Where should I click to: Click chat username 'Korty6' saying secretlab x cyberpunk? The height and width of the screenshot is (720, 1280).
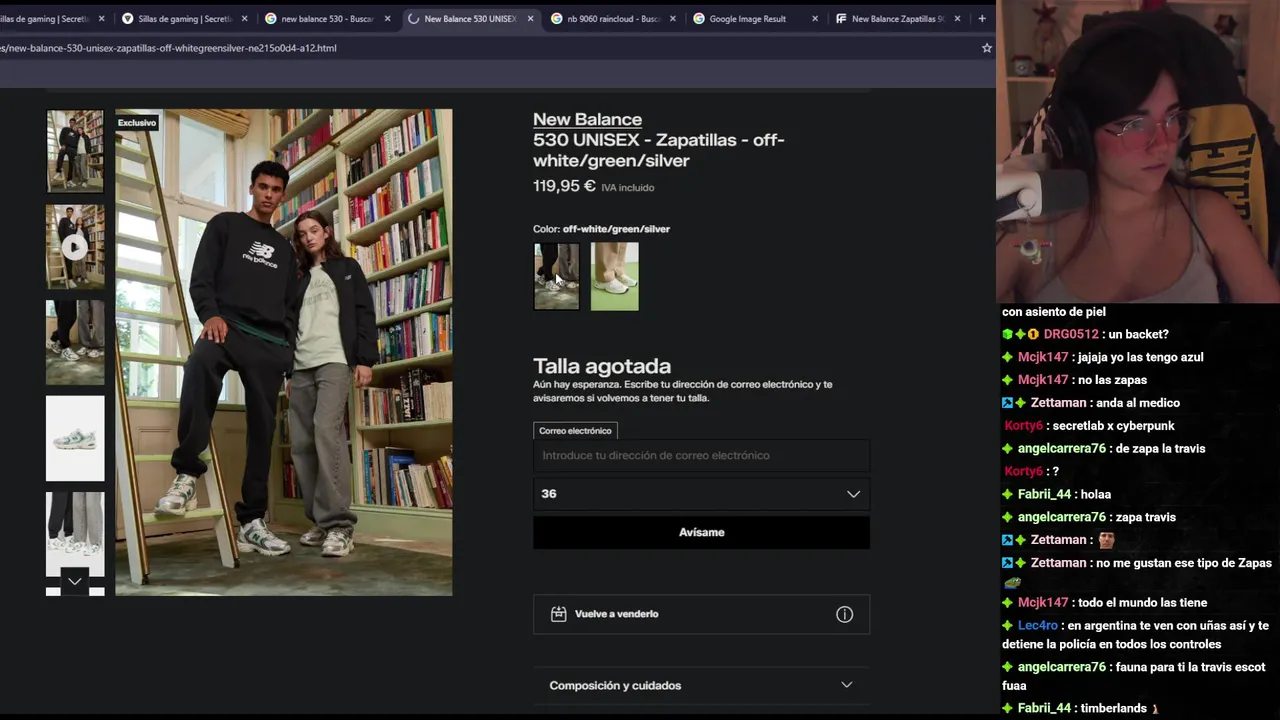click(1024, 426)
